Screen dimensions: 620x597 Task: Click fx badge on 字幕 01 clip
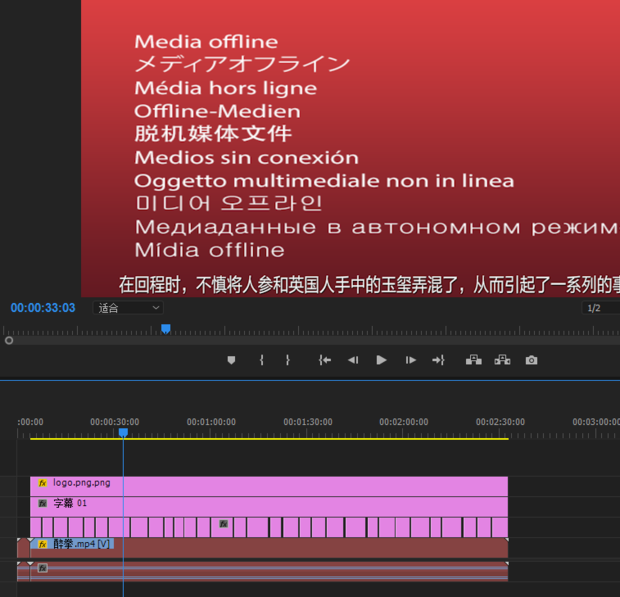click(43, 503)
